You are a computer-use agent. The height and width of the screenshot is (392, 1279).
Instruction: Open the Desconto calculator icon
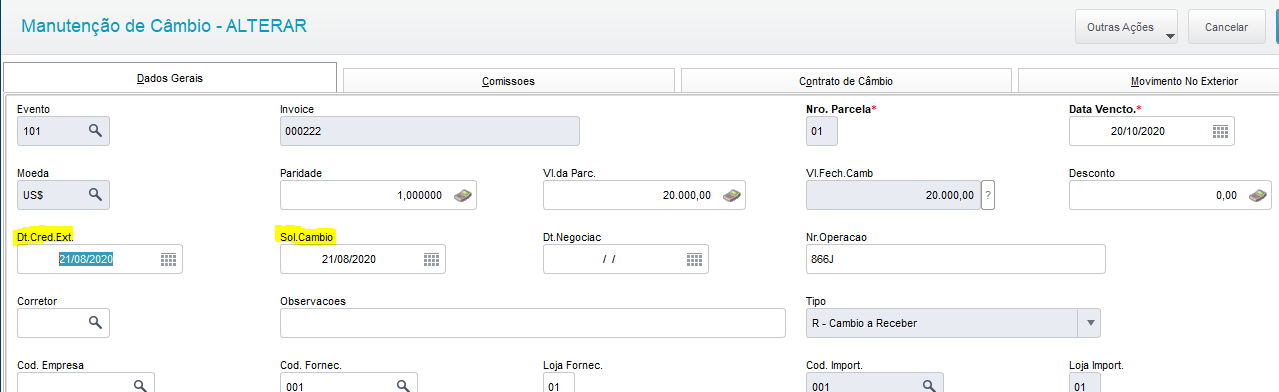pos(1259,195)
